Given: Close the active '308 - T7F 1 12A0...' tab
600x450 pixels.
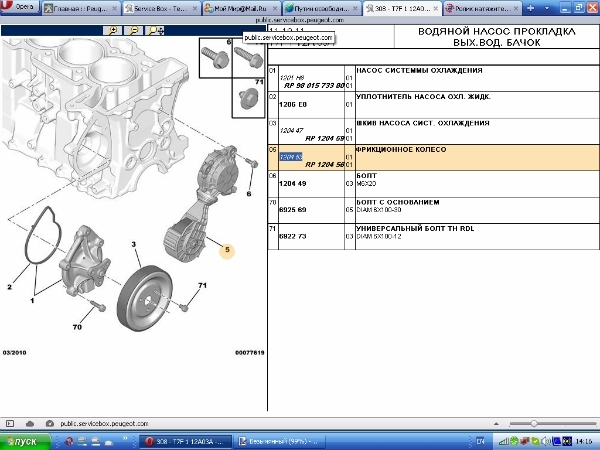Looking at the screenshot, I should click(x=435, y=8).
